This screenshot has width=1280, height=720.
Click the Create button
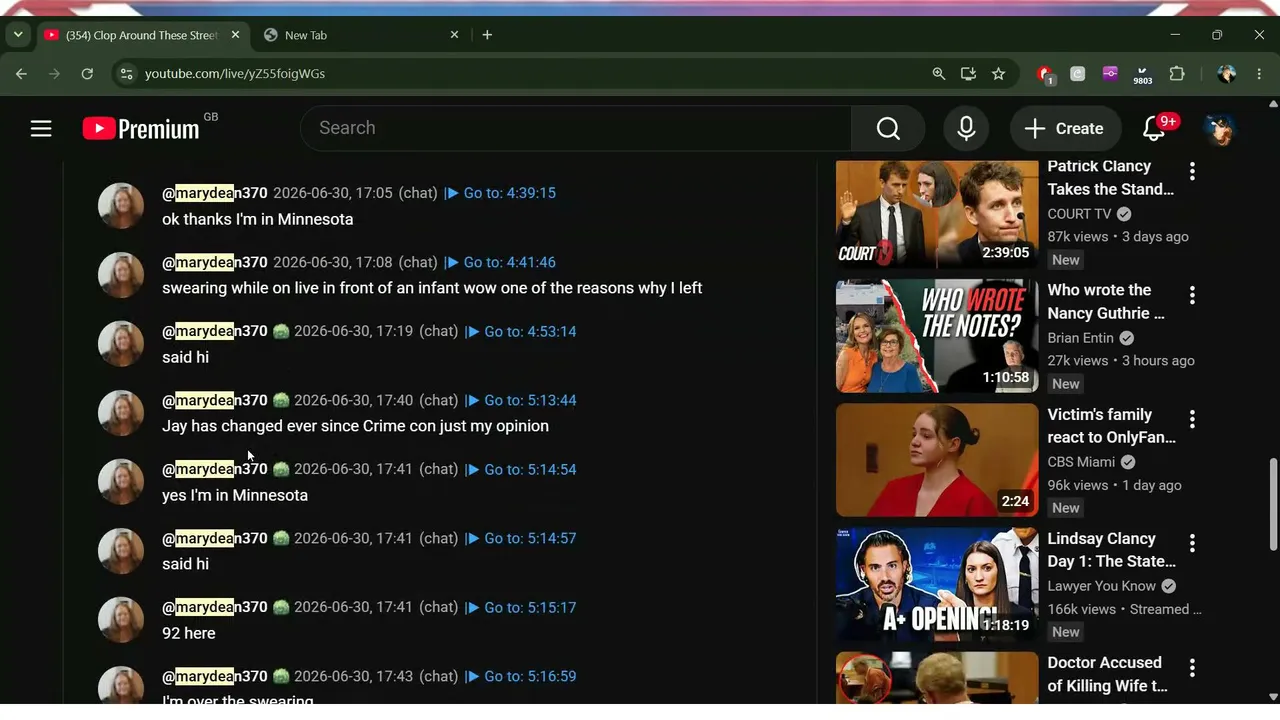pos(1065,128)
